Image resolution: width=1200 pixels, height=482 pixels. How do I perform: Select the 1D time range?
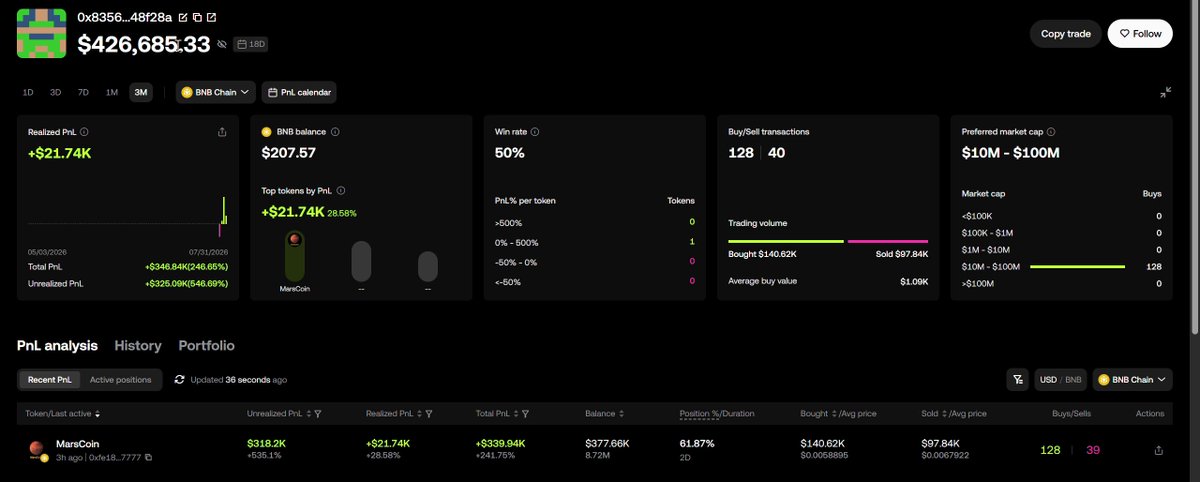pyautogui.click(x=28, y=92)
